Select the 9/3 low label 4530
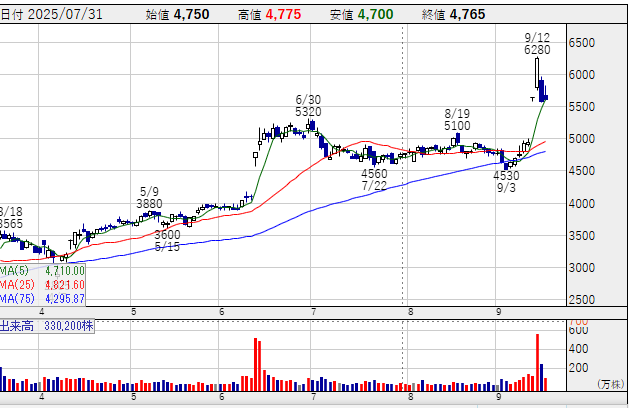Screen dimensions: 629x408 point(507,175)
